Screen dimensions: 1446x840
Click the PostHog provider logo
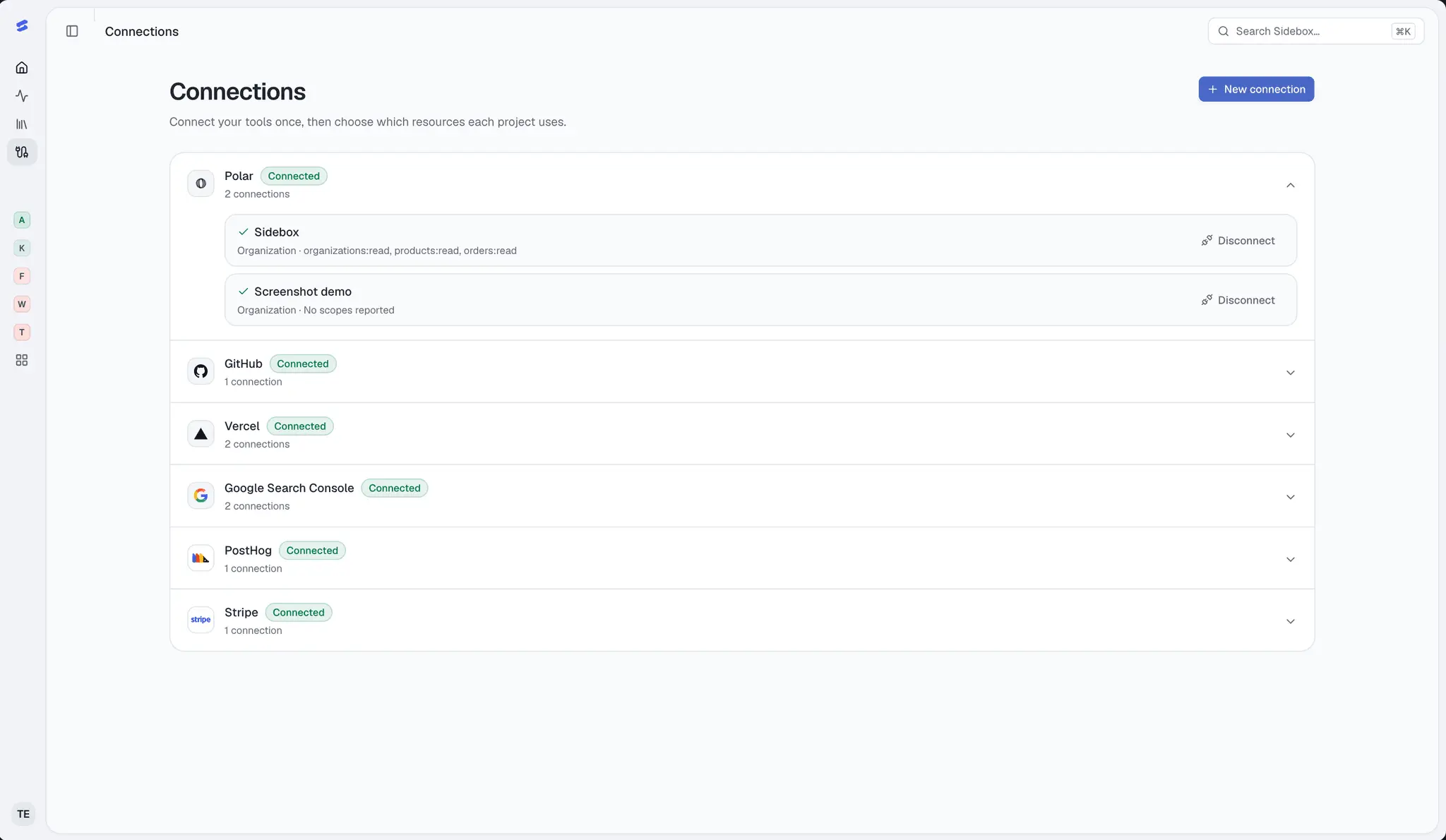point(201,558)
